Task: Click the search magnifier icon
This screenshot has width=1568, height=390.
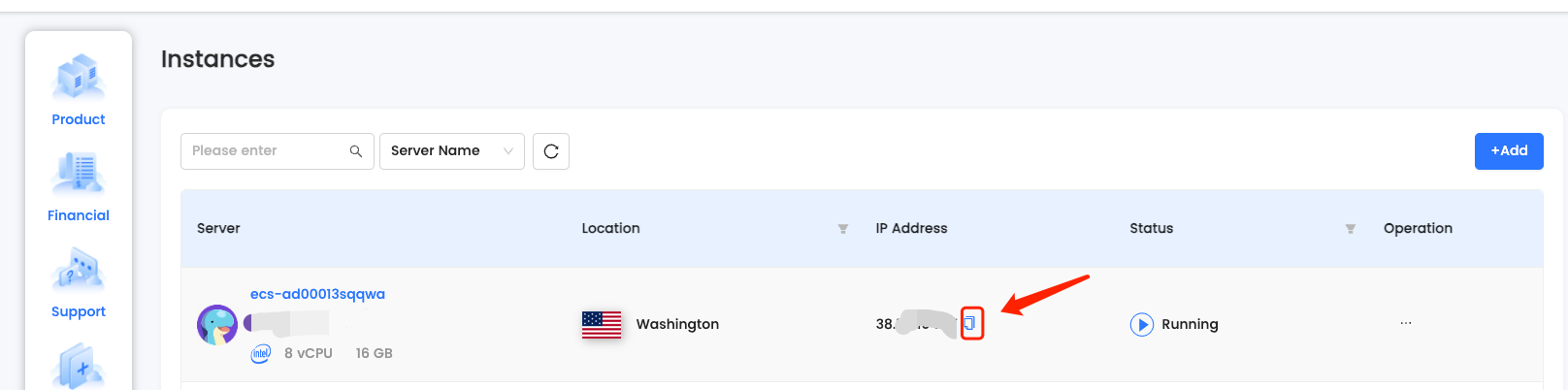Action: 356,151
